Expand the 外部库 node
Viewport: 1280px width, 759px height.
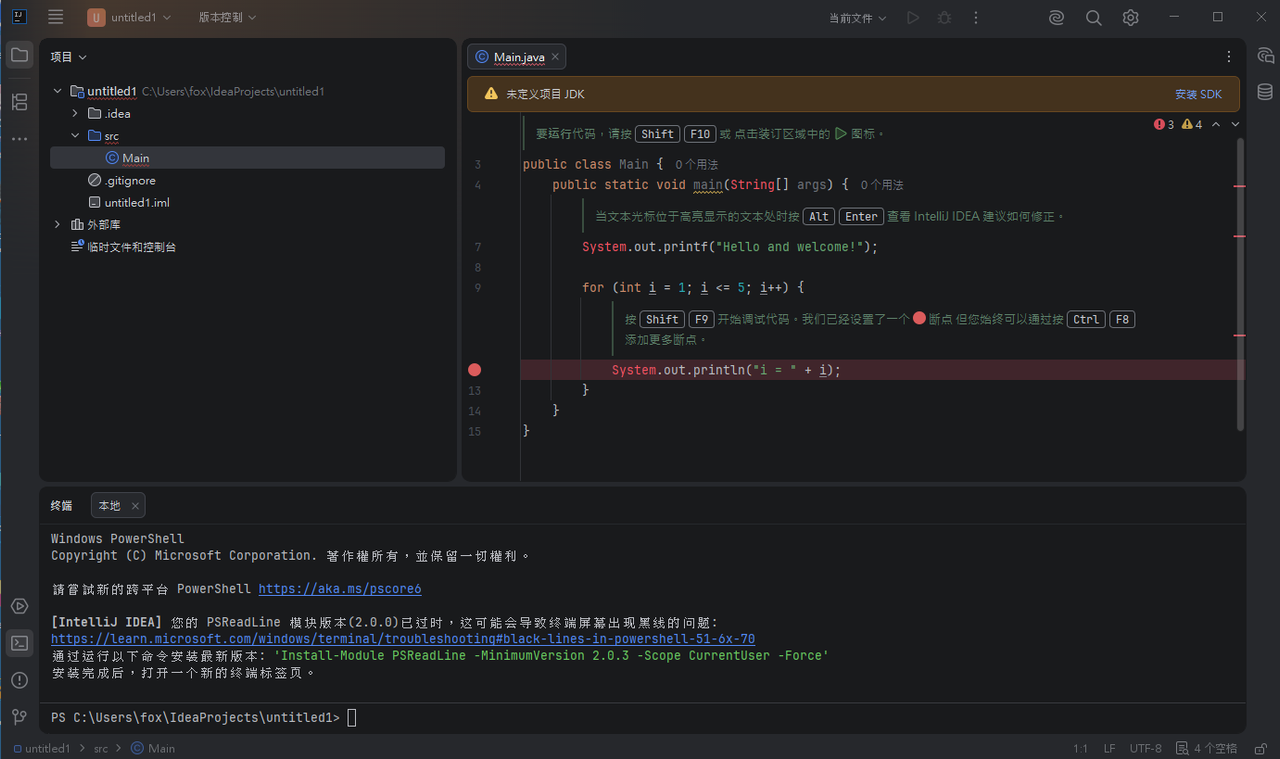(x=58, y=224)
